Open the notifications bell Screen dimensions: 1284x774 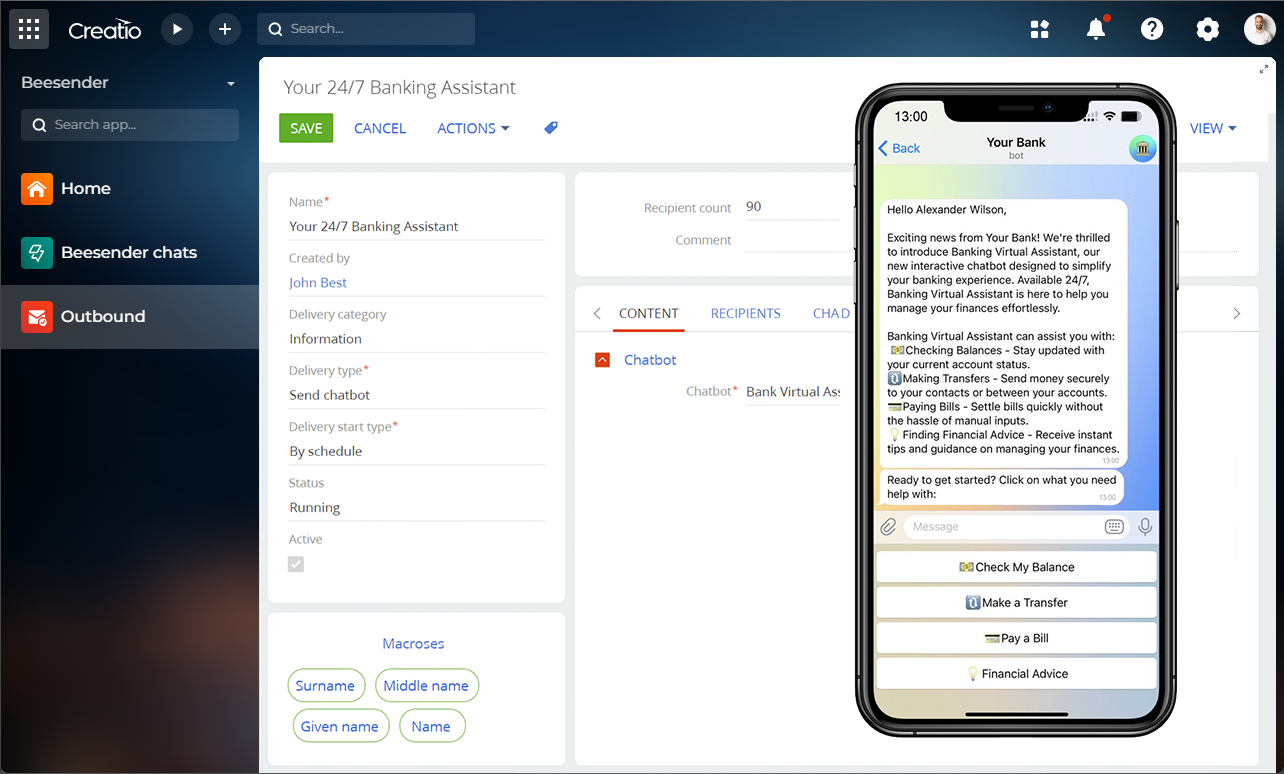[1096, 29]
